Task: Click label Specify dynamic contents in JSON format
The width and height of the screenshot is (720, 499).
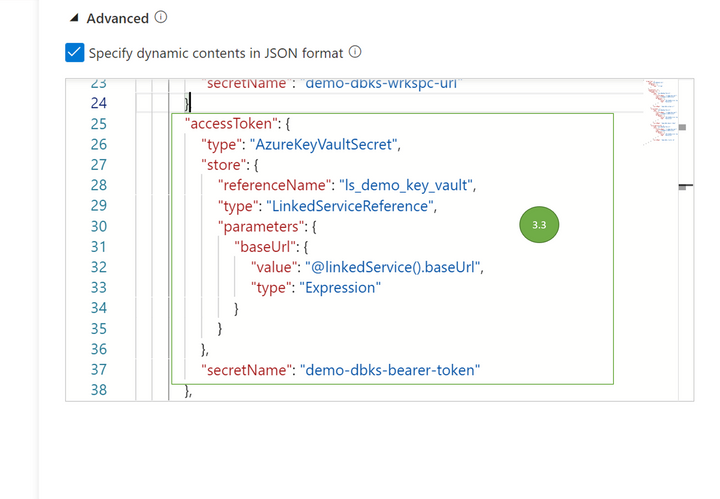Action: pyautogui.click(x=216, y=53)
